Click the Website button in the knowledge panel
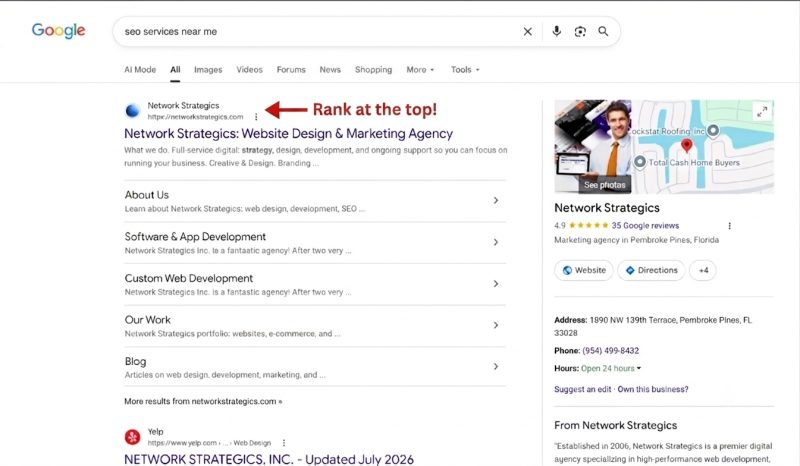Screen dimensions: 800x466 [584, 270]
